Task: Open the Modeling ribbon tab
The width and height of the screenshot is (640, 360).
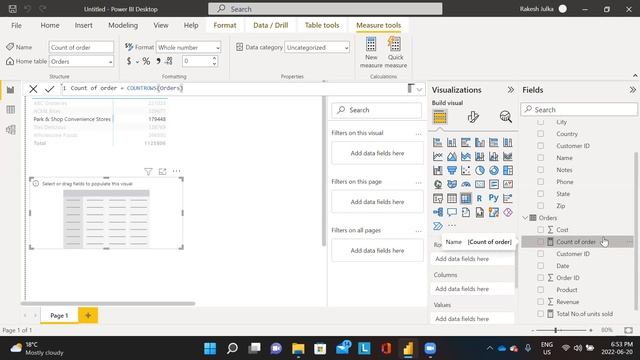Action: (x=123, y=25)
